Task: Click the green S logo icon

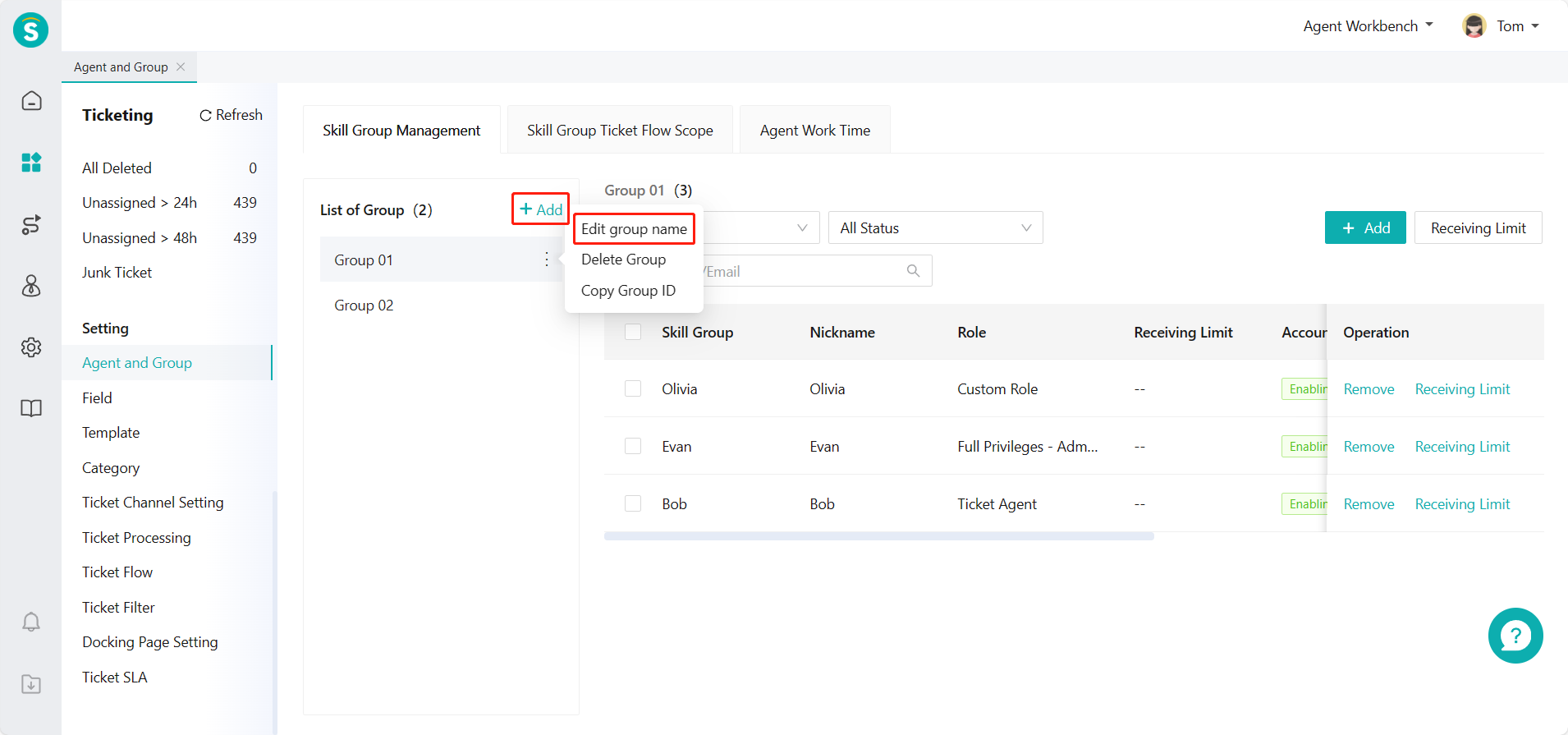Action: click(30, 30)
